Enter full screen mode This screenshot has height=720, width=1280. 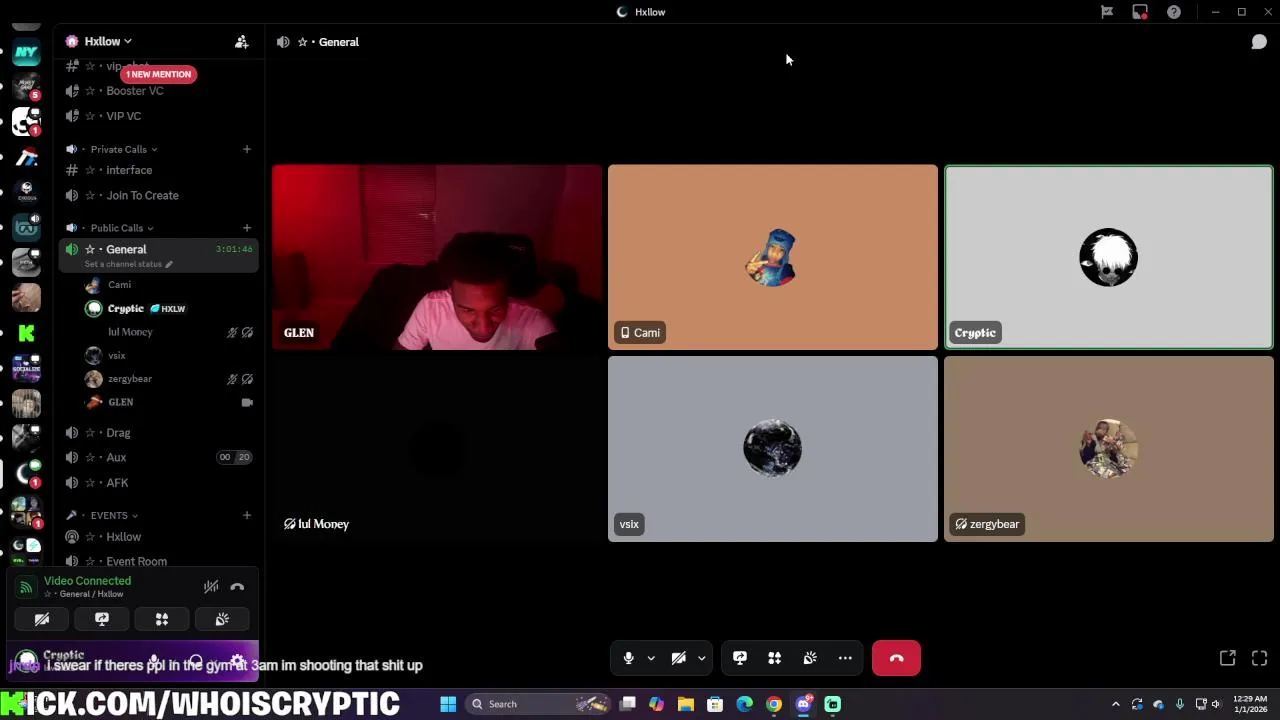(x=1259, y=658)
